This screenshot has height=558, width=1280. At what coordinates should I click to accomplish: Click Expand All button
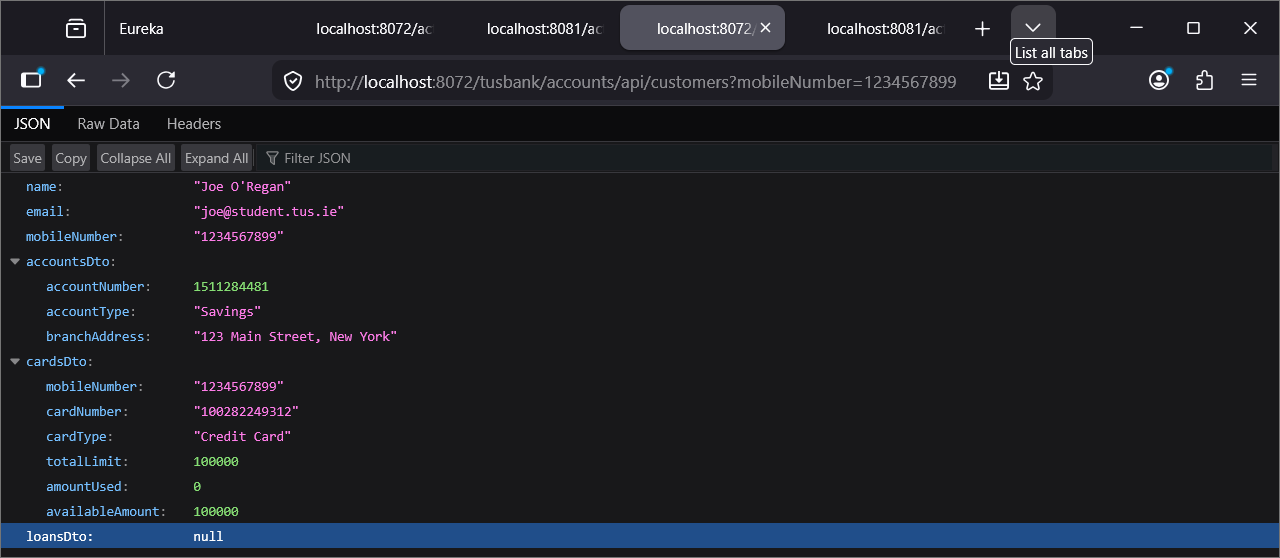[x=217, y=158]
